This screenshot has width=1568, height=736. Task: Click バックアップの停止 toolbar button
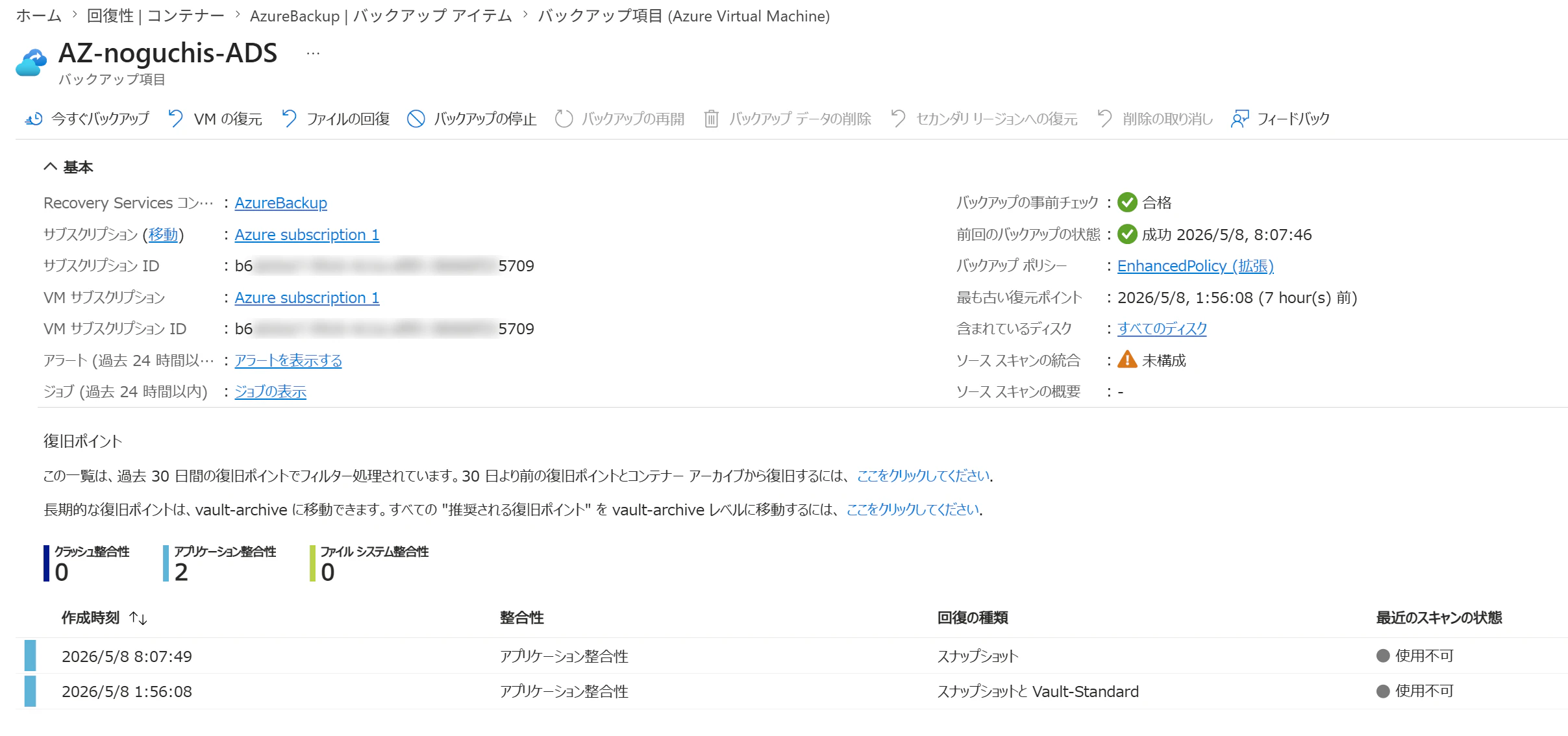point(471,119)
